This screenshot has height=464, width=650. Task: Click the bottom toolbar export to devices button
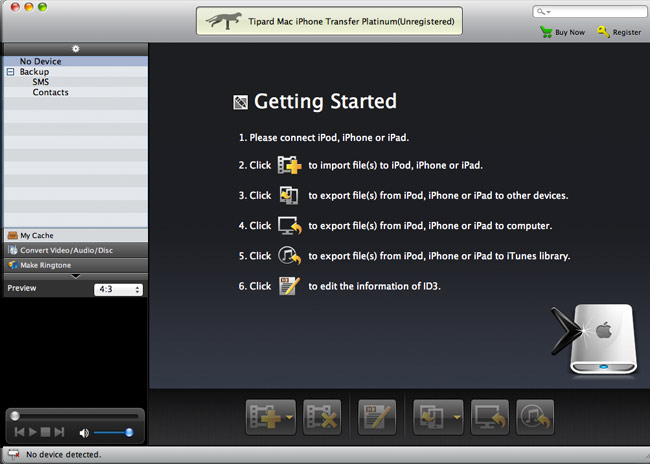tap(432, 417)
